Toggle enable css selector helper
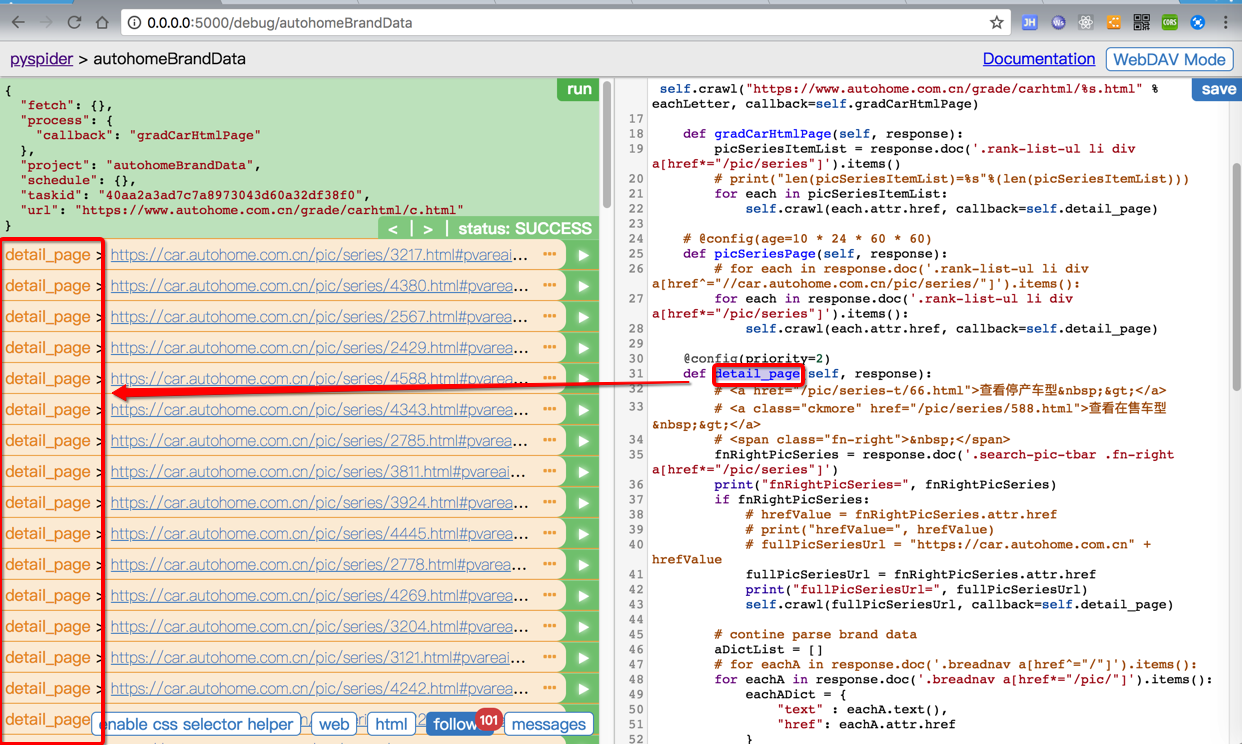This screenshot has height=745, width=1242. [x=197, y=724]
